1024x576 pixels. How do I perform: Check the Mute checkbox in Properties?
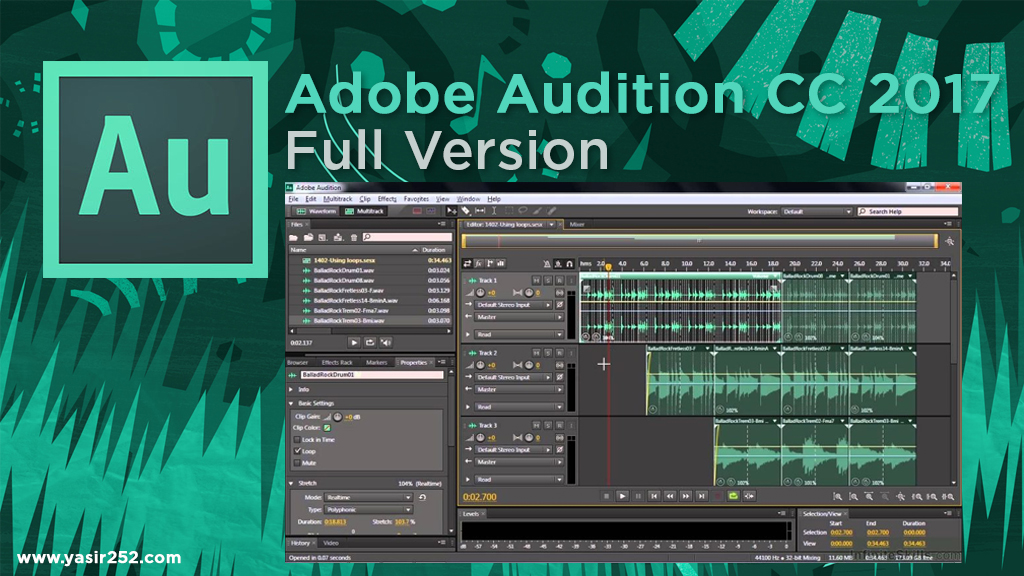click(x=297, y=462)
